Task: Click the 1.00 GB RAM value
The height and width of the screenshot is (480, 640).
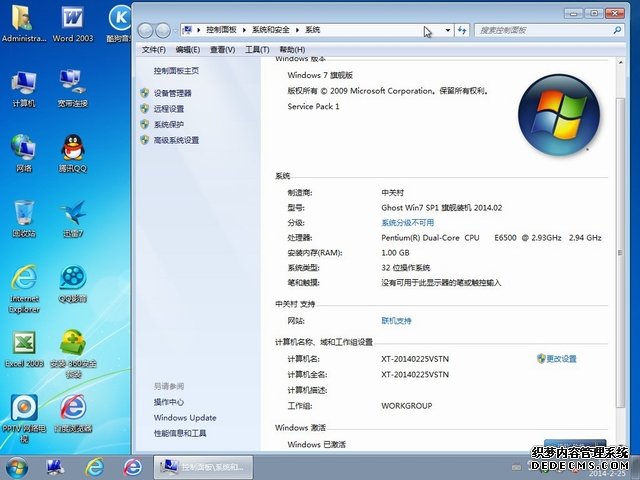Action: pos(395,253)
